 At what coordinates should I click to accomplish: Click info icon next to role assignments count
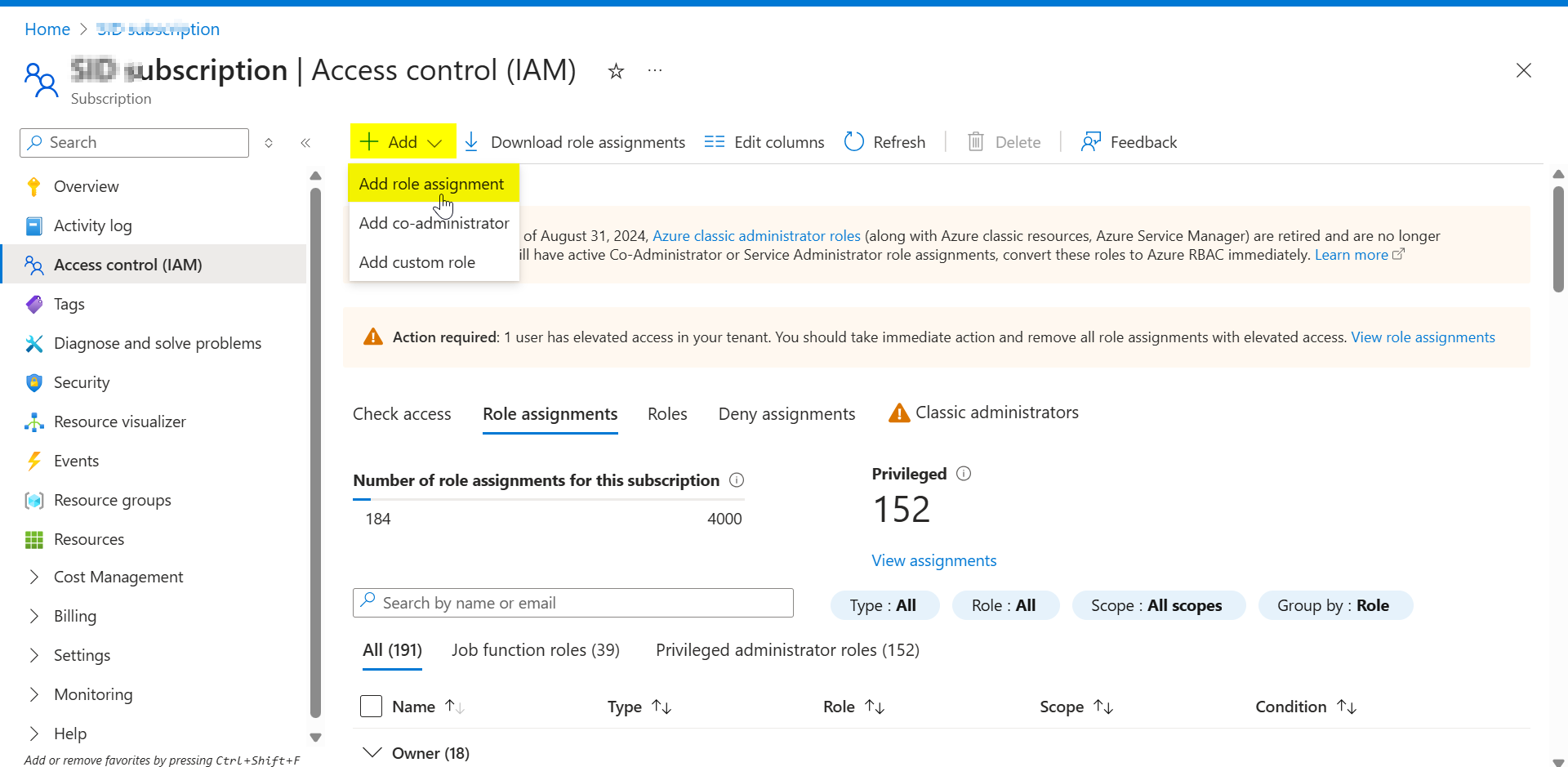(x=737, y=480)
